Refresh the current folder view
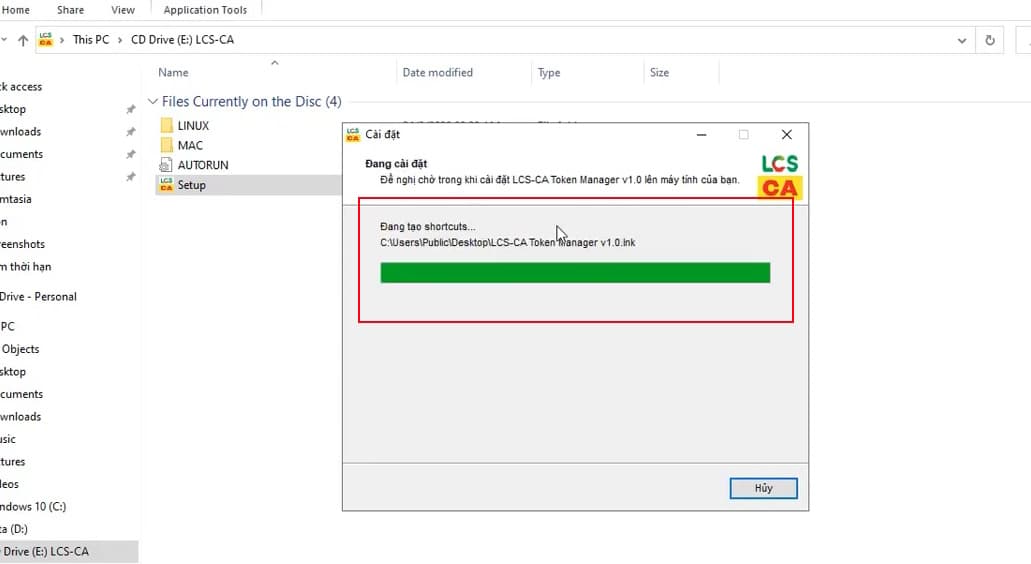 [x=990, y=40]
